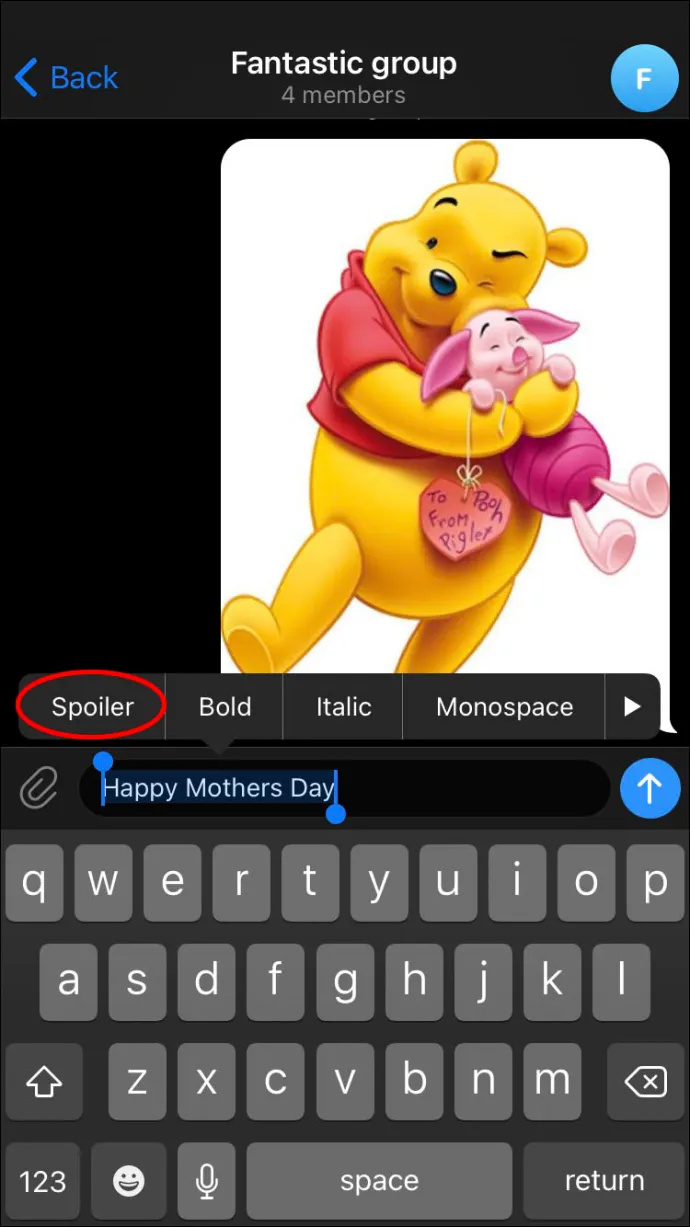Choose Monospace formatting option
The height and width of the screenshot is (1227, 690).
coord(504,707)
